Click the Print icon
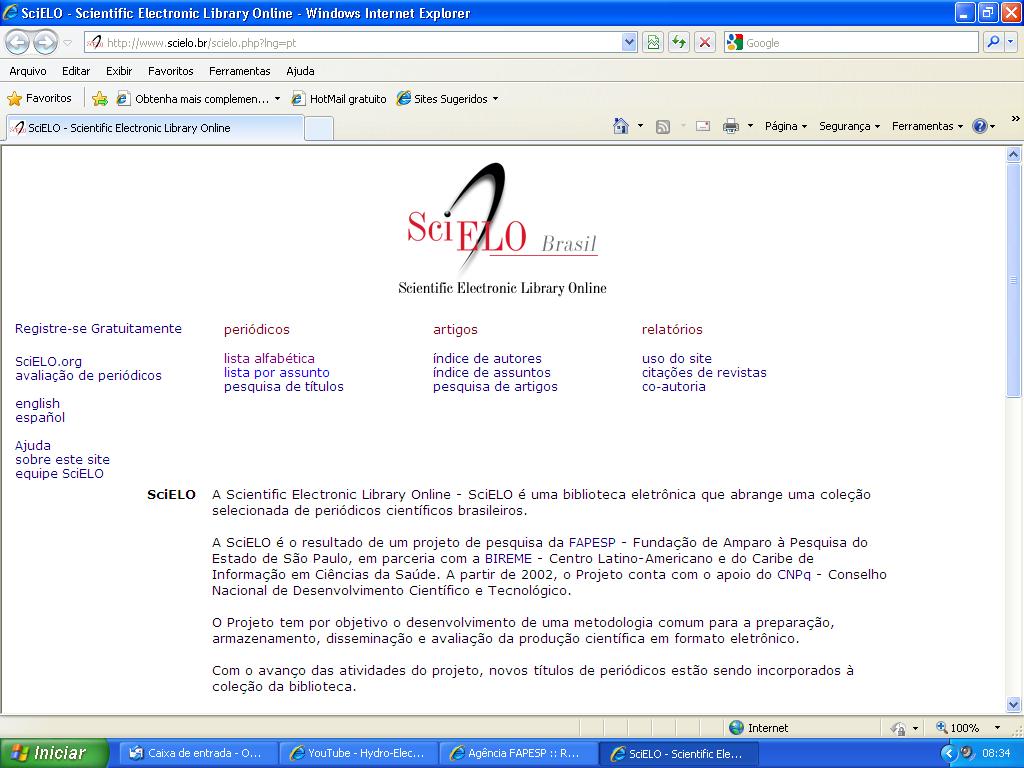Image resolution: width=1024 pixels, height=768 pixels. (731, 126)
